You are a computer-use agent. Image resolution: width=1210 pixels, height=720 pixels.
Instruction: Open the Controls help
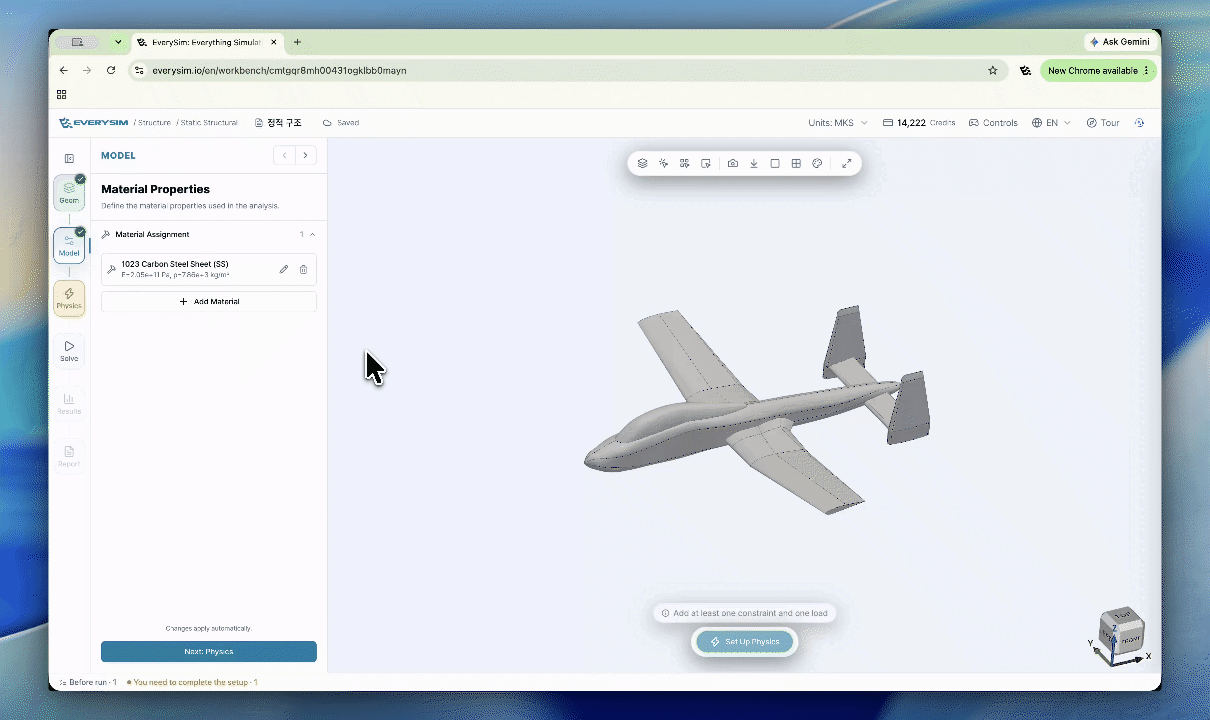tap(993, 123)
